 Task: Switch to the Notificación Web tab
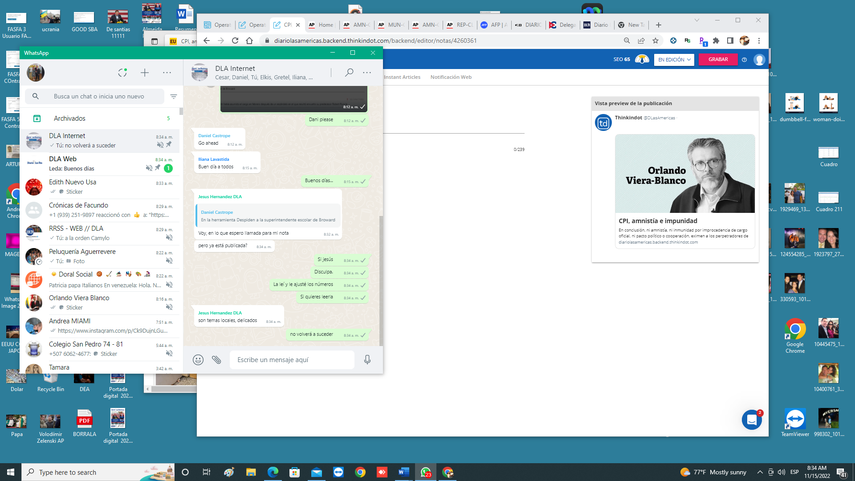pyautogui.click(x=451, y=77)
